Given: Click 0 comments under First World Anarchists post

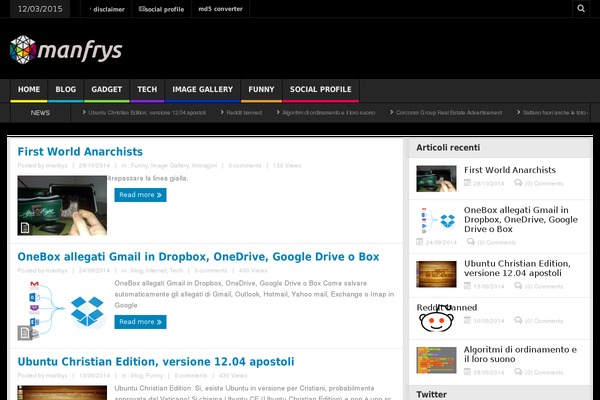Looking at the screenshot, I should tap(245, 165).
